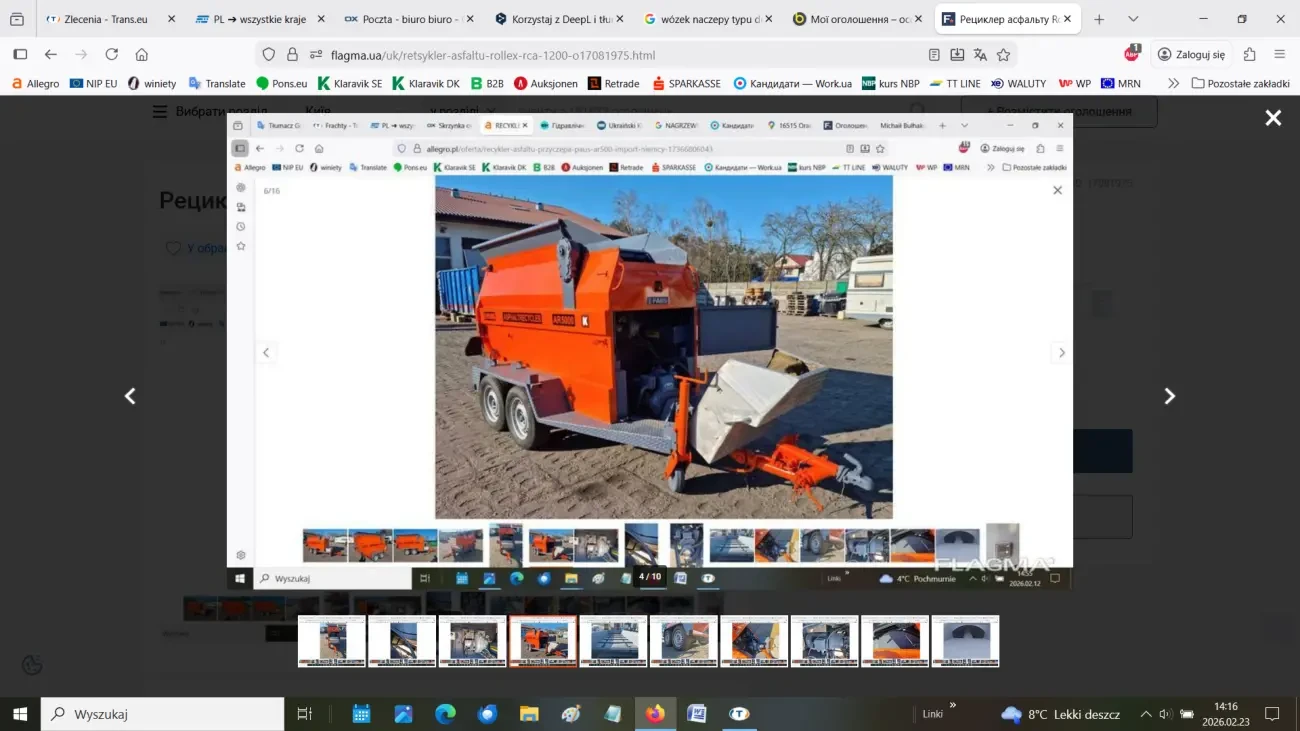
Task: Go to the next gallery photo
Action: [1169, 396]
